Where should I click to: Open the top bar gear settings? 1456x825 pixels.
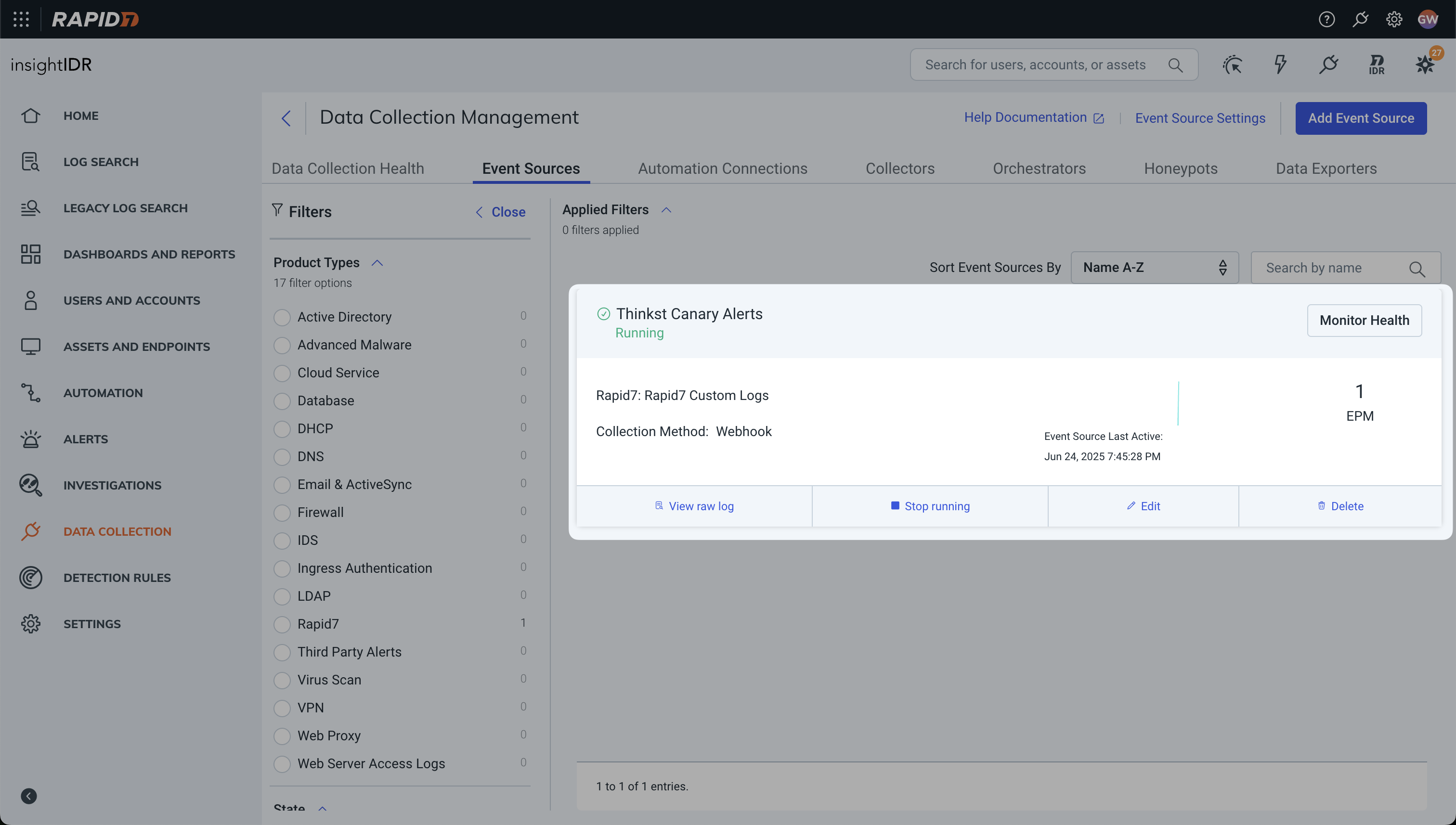(1394, 19)
